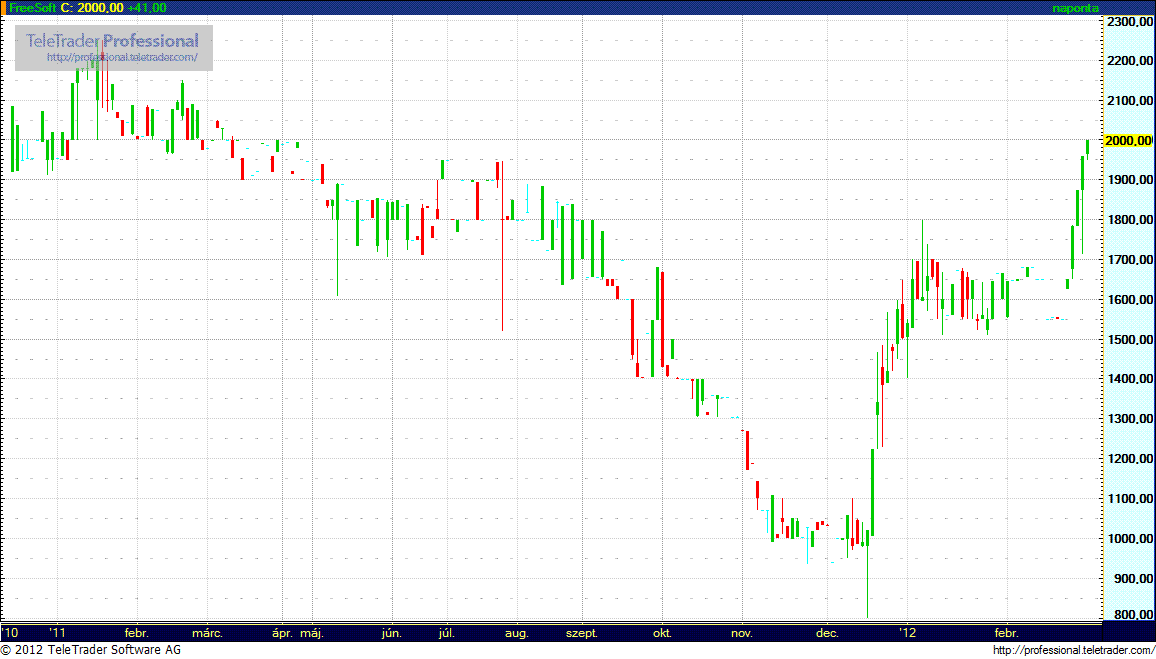
Task: Click the dec. month label
Action: (828, 632)
